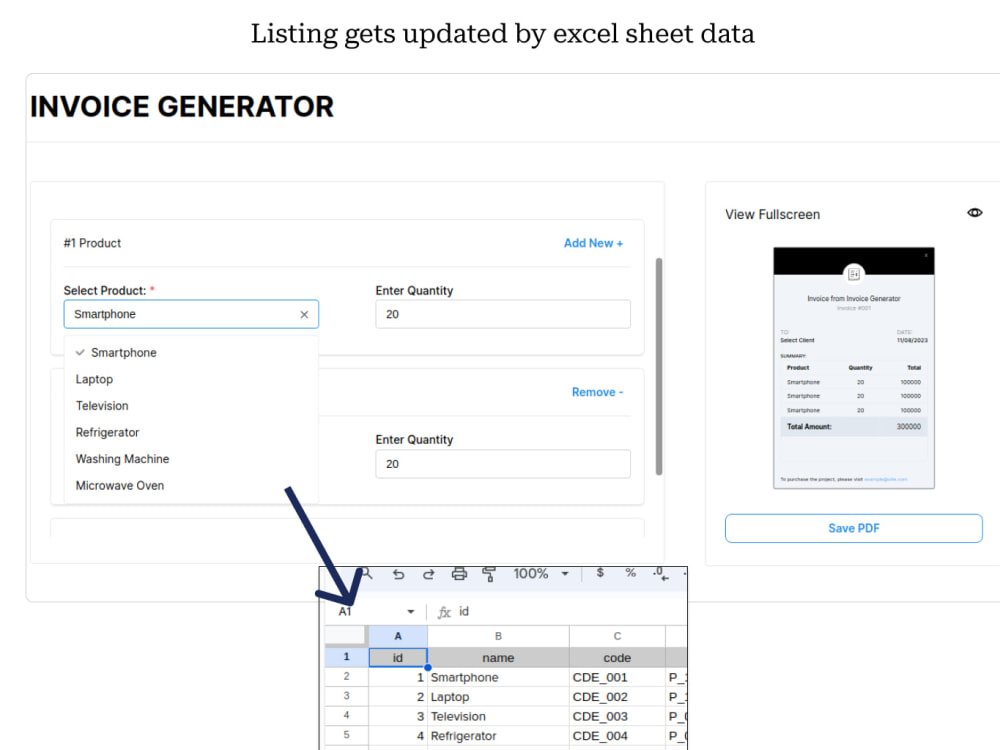The height and width of the screenshot is (750, 1000).
Task: Apply currency format using the $ icon
Action: coord(600,573)
